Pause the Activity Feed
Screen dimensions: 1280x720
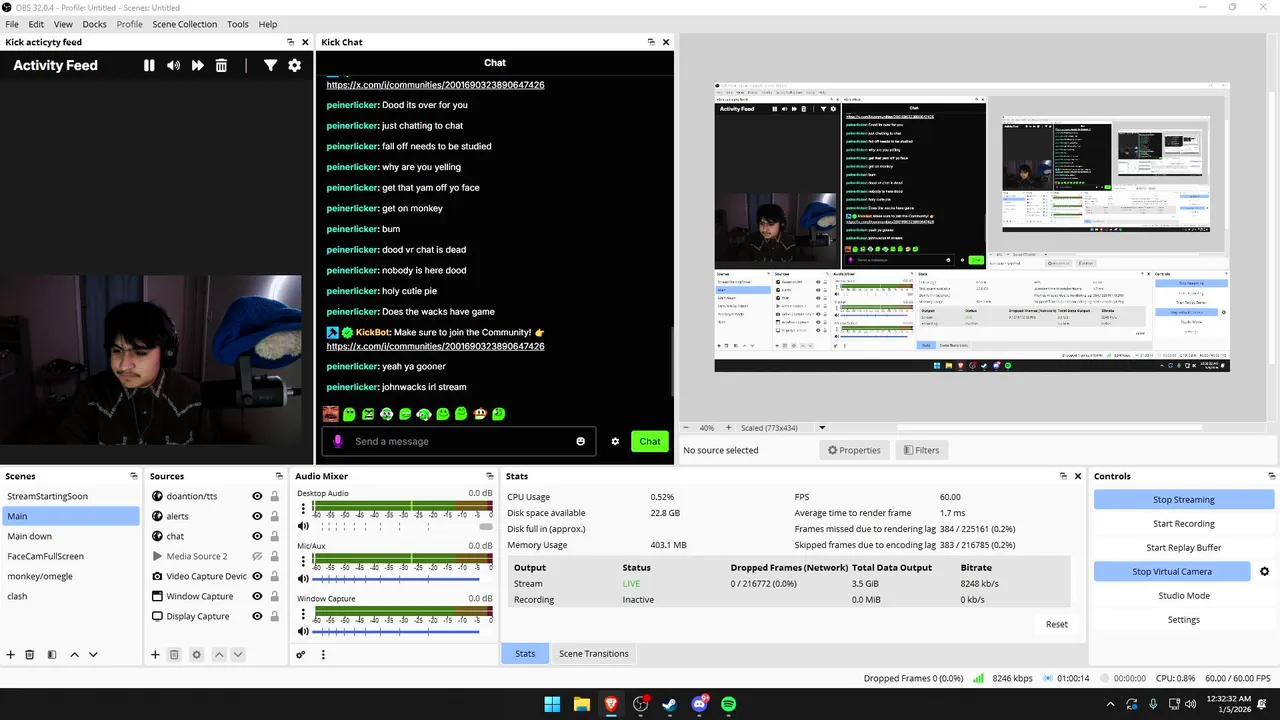[149, 65]
